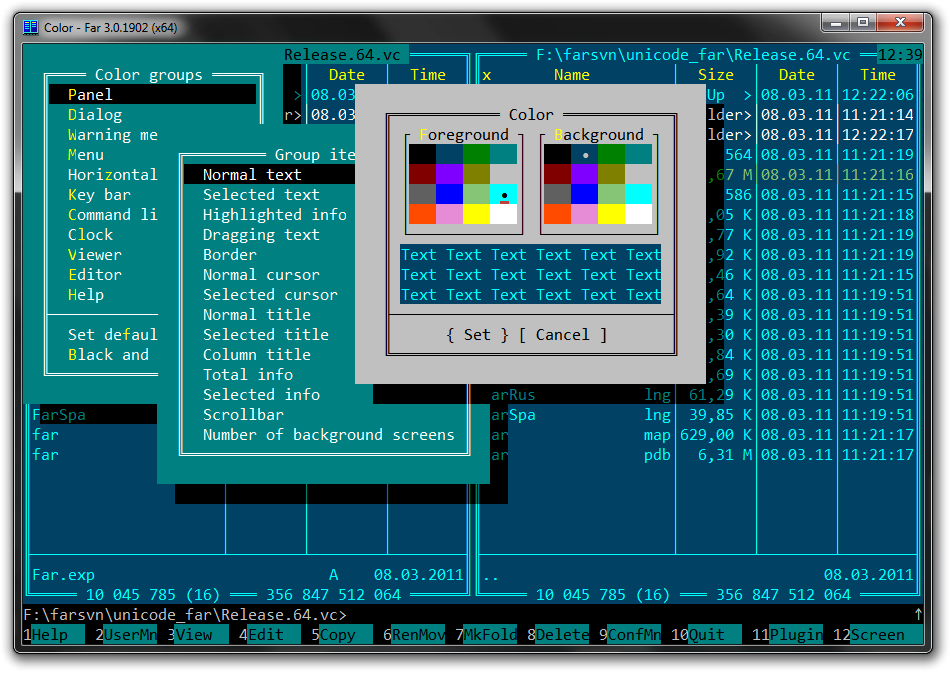The width and height of the screenshot is (950, 673).
Task: Select the orange background color swatch
Action: 557,214
